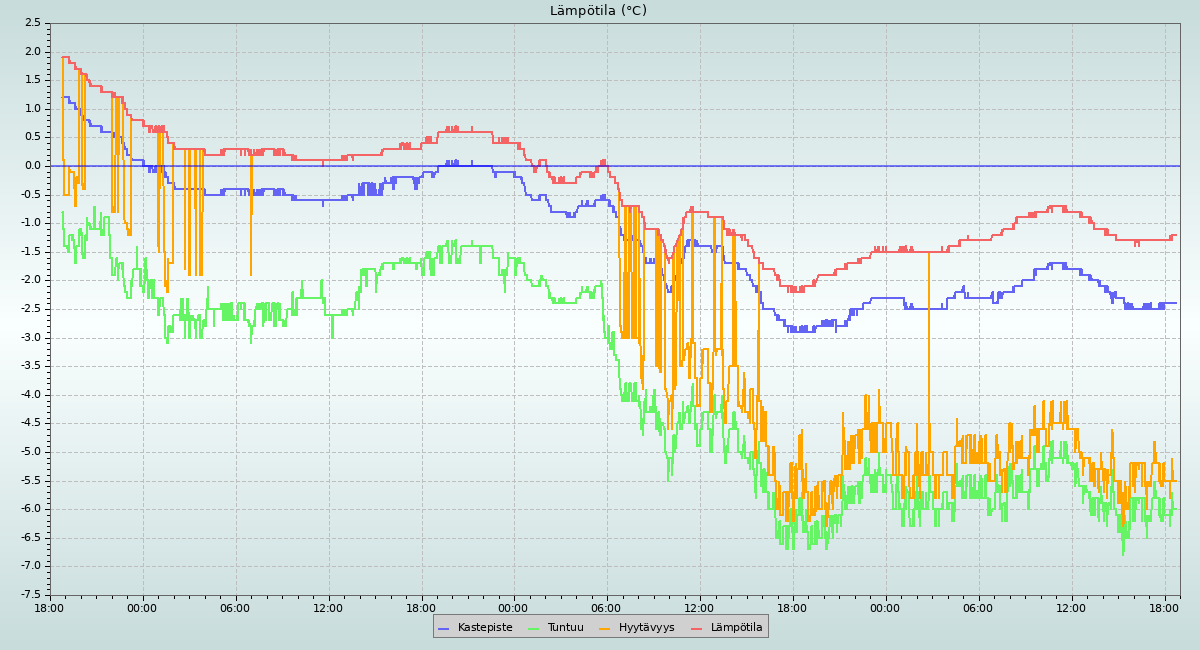Click the -3.0 tick label on the y-axis

tap(31, 338)
